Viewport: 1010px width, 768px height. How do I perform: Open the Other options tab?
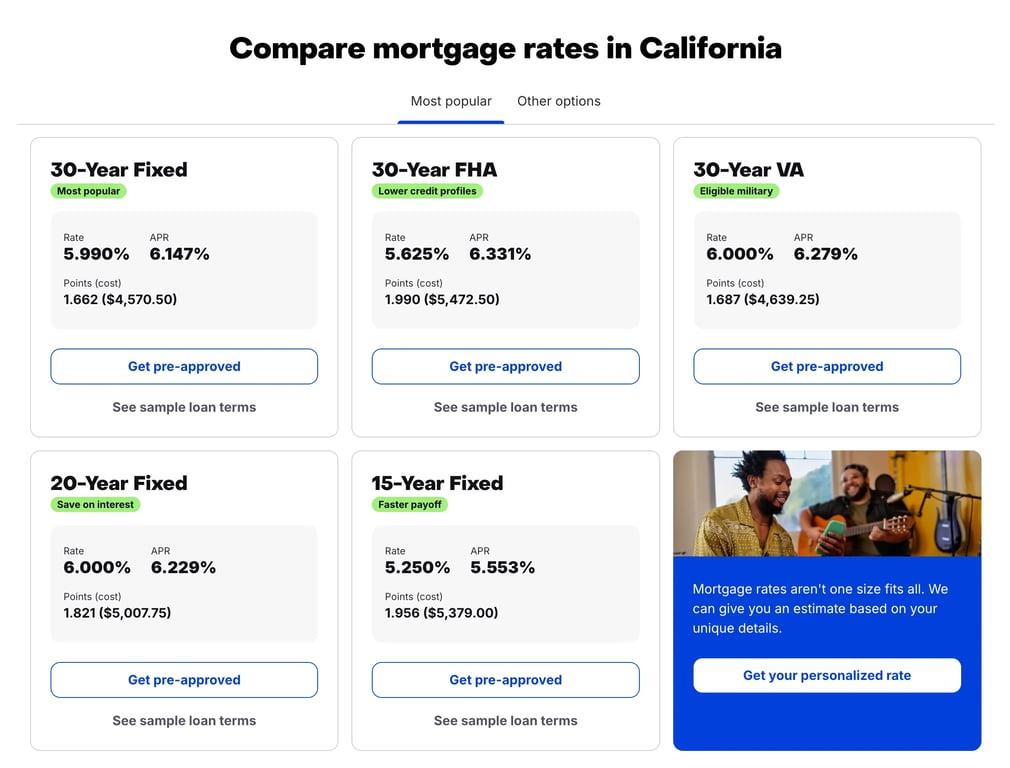559,101
